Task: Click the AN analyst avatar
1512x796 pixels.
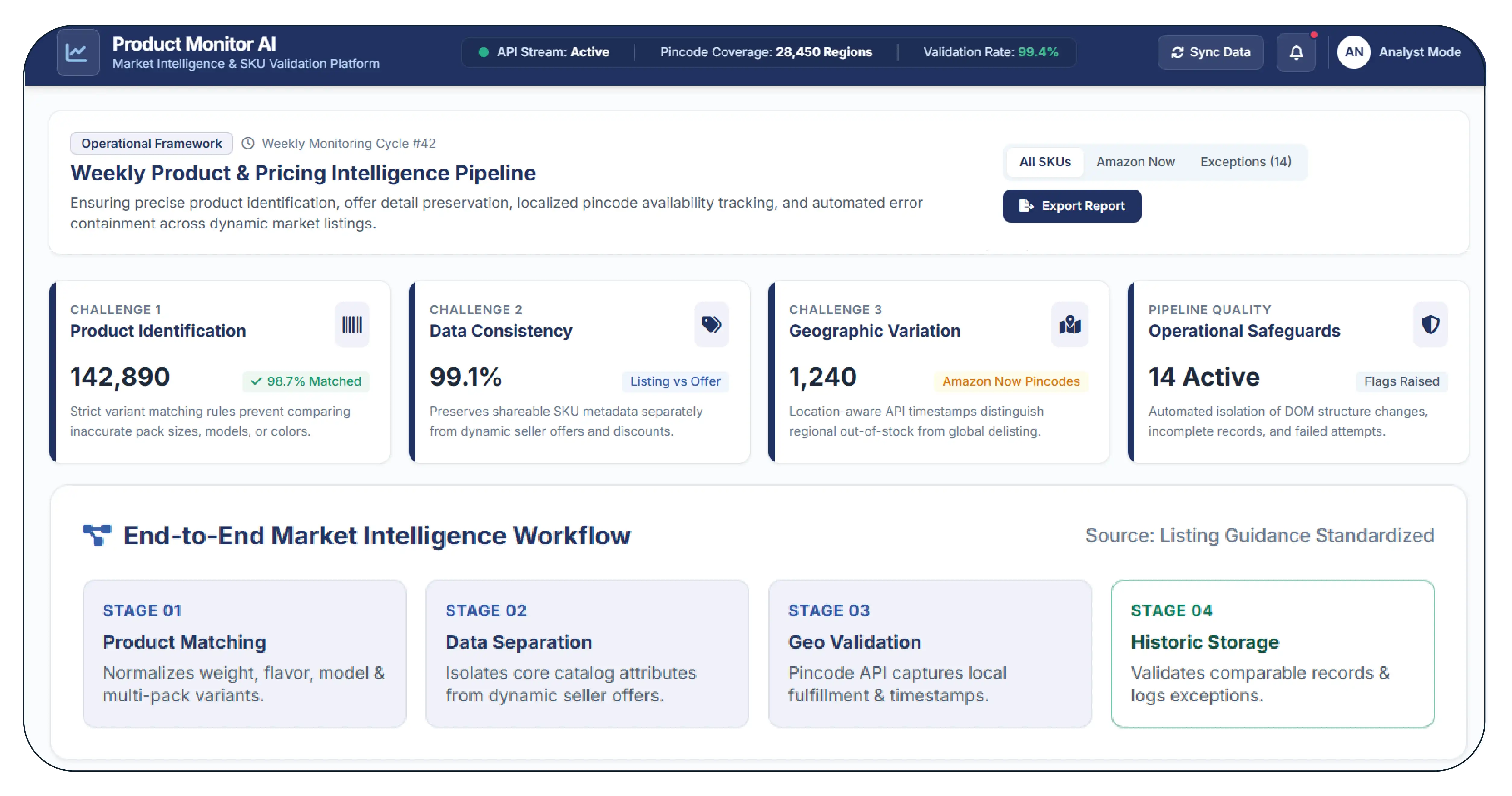Action: point(1353,52)
